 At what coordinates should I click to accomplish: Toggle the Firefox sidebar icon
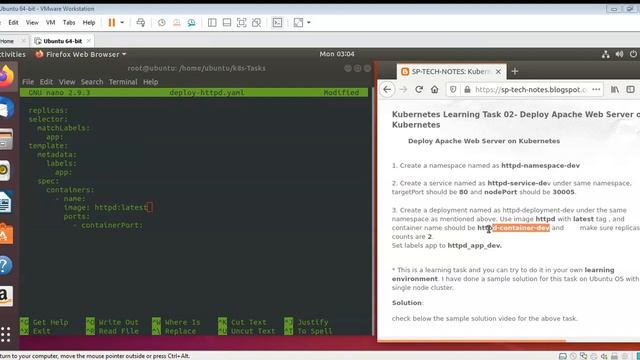(x=631, y=89)
